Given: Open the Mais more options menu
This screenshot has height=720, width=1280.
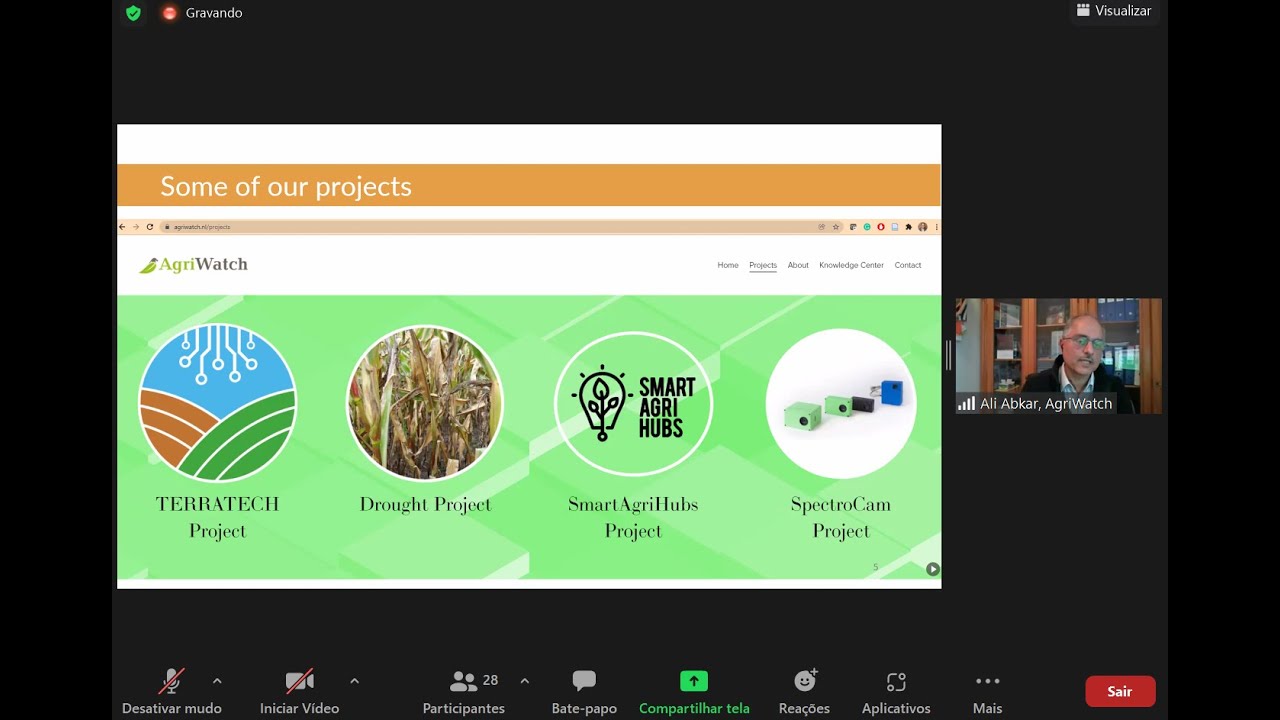Looking at the screenshot, I should click(x=987, y=692).
